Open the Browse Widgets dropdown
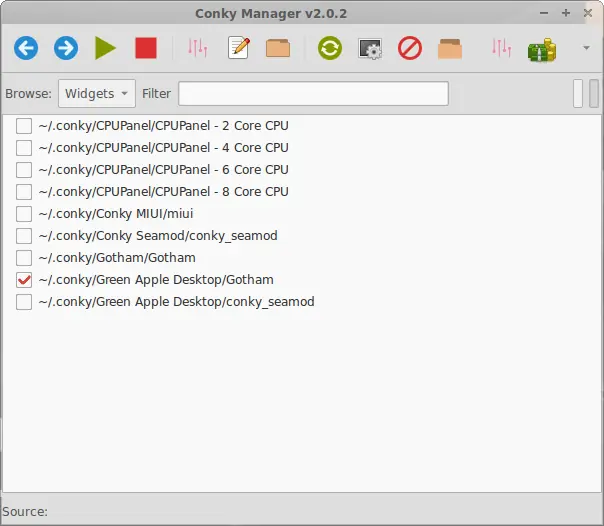Viewport: 604px width, 526px height. tap(97, 94)
